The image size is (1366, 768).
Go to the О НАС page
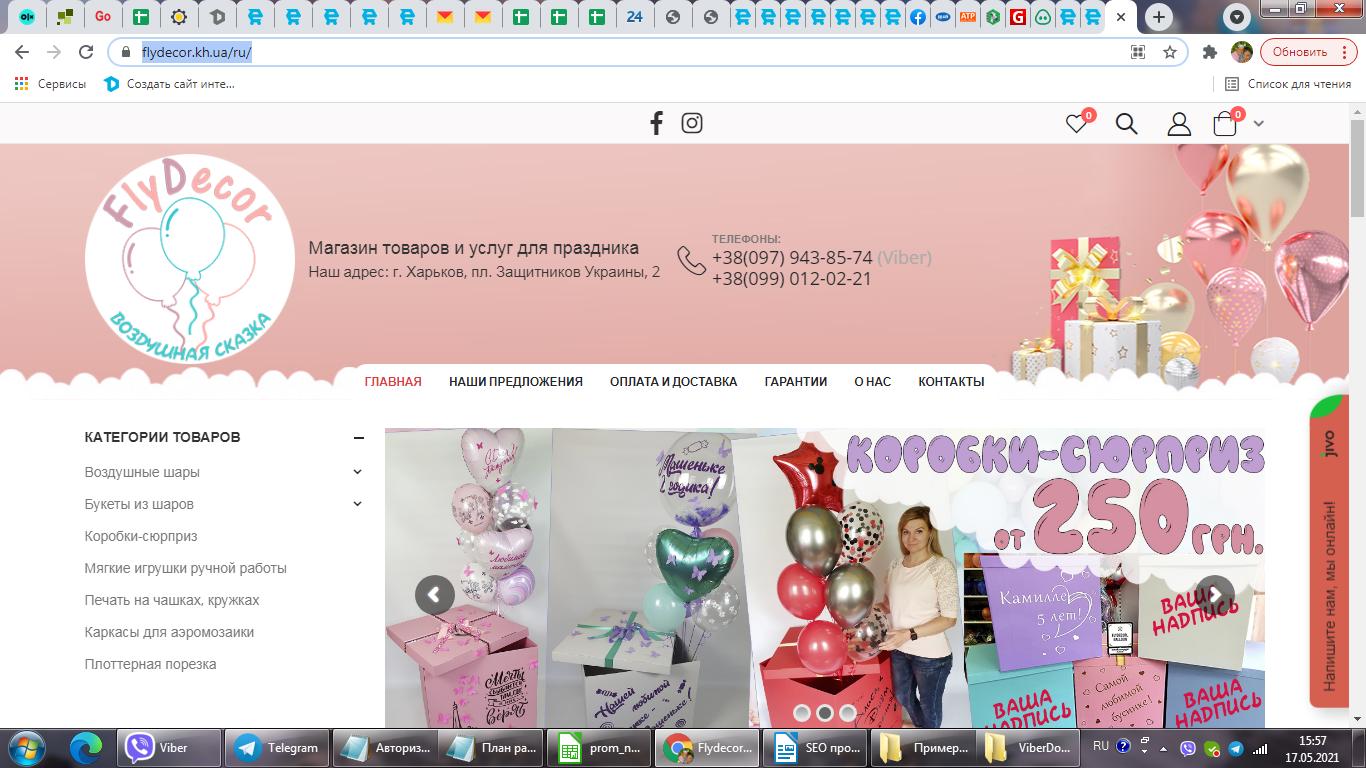pos(873,381)
